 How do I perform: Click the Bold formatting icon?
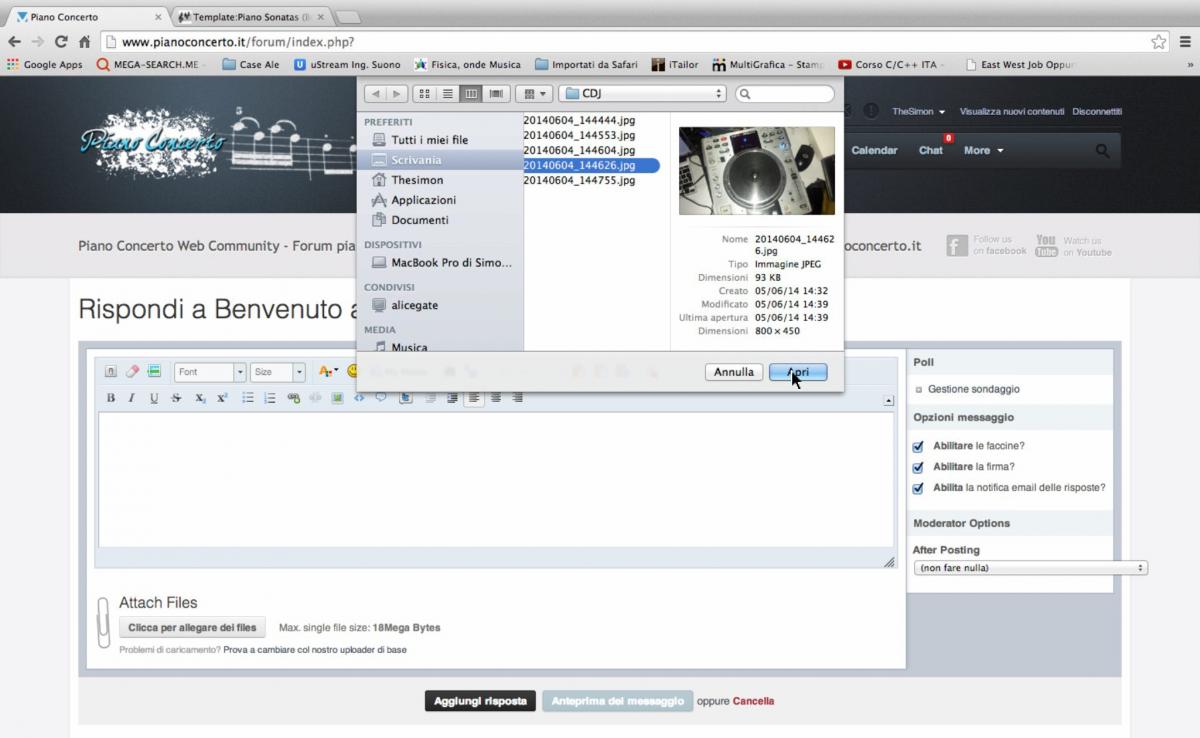click(111, 398)
